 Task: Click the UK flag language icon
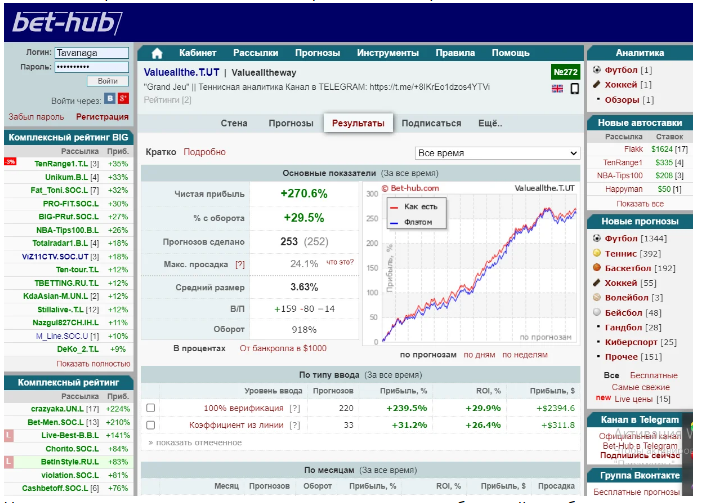click(557, 88)
